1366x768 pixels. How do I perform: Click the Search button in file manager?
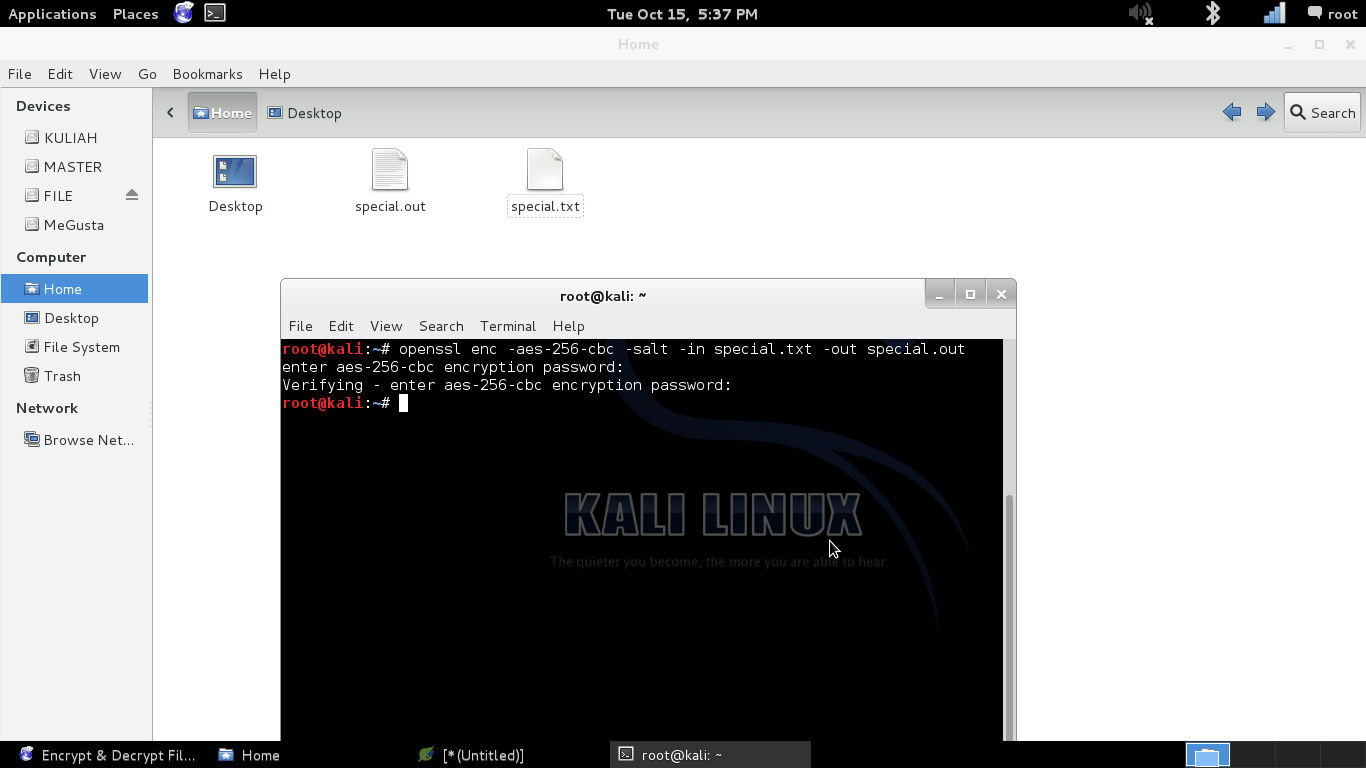(1322, 113)
